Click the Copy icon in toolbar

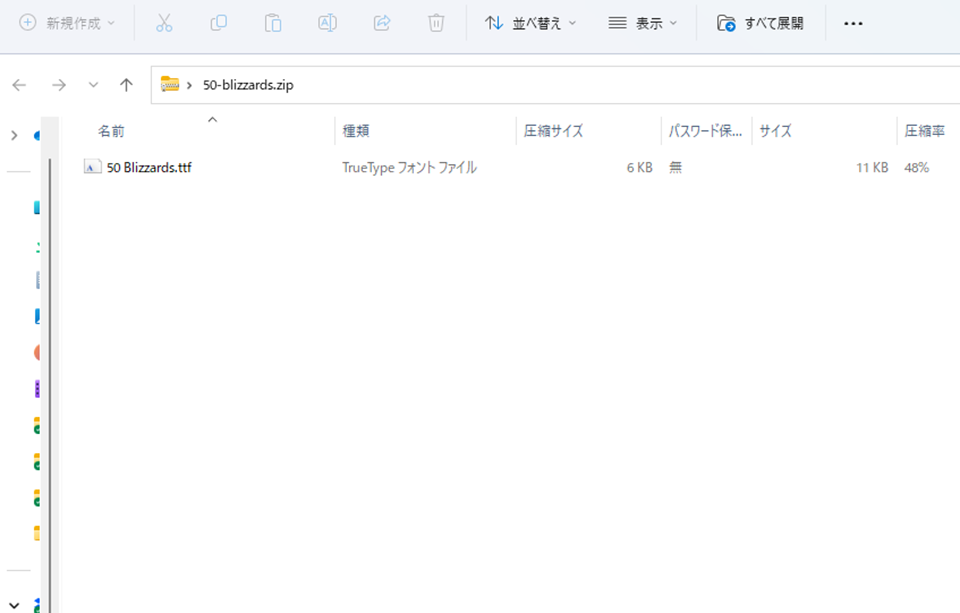218,23
